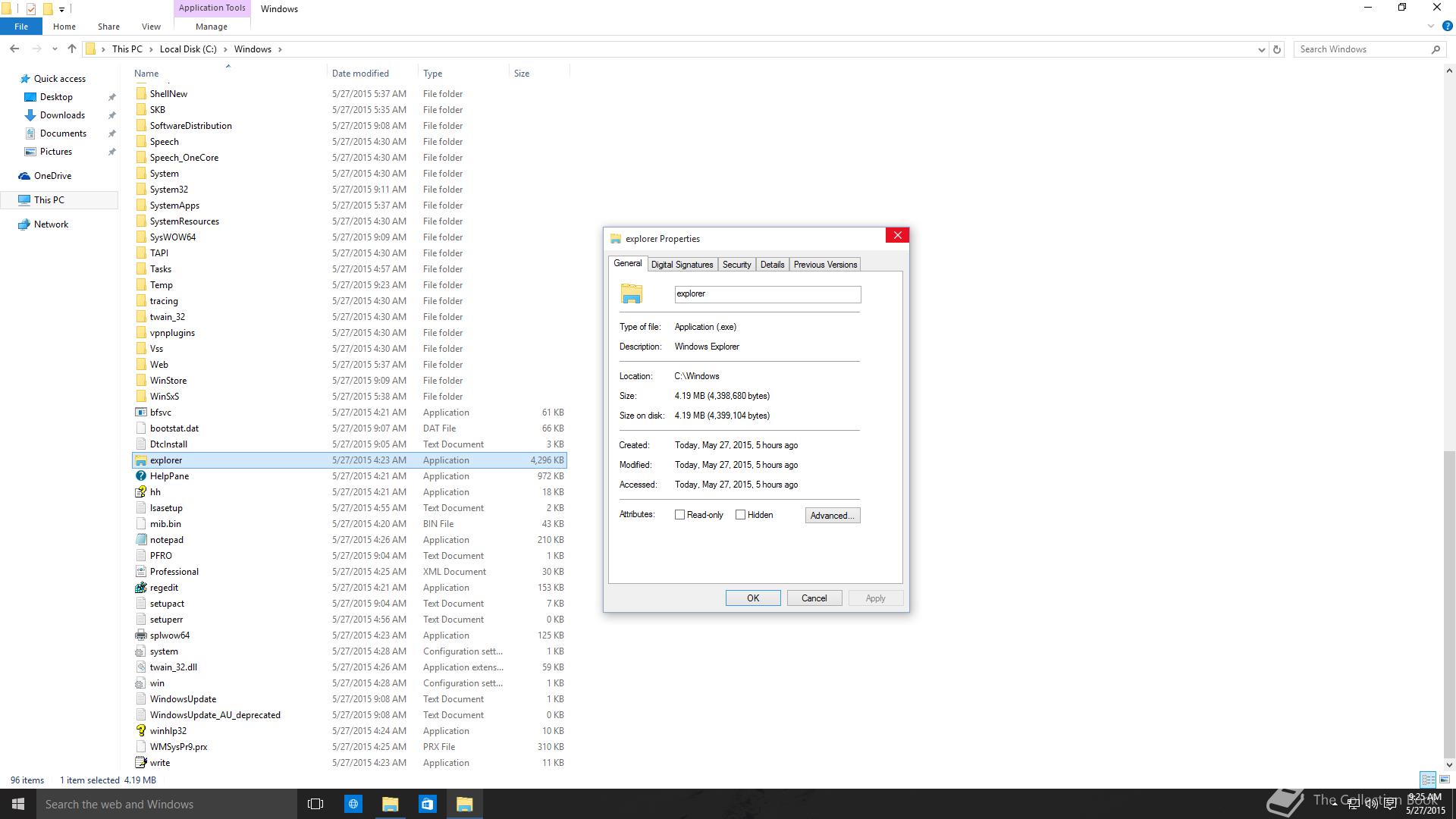Expand the address bar history dropdown
Screen dimensions: 1456x819
[1261, 49]
